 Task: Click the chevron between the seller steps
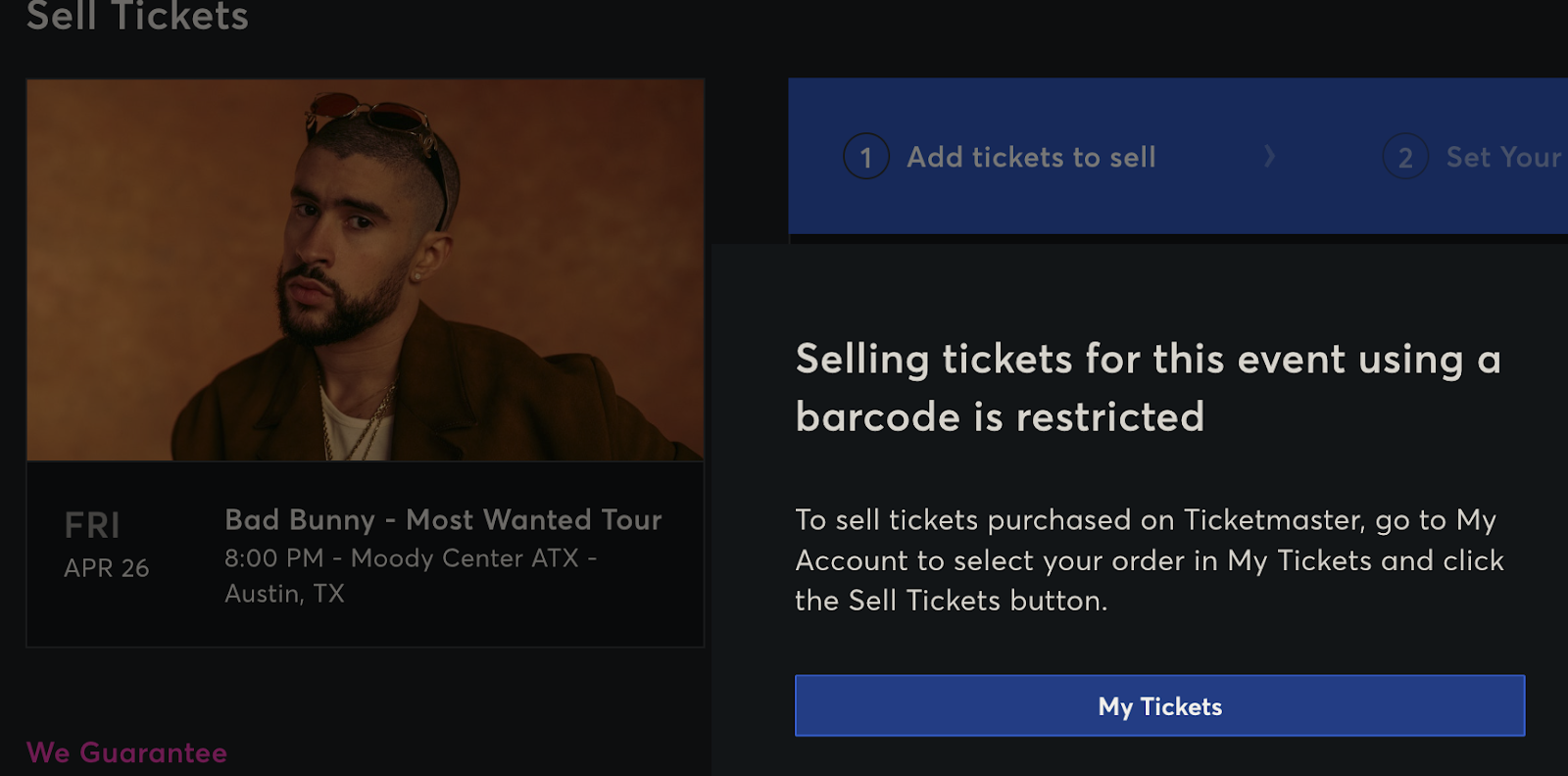tap(1270, 157)
